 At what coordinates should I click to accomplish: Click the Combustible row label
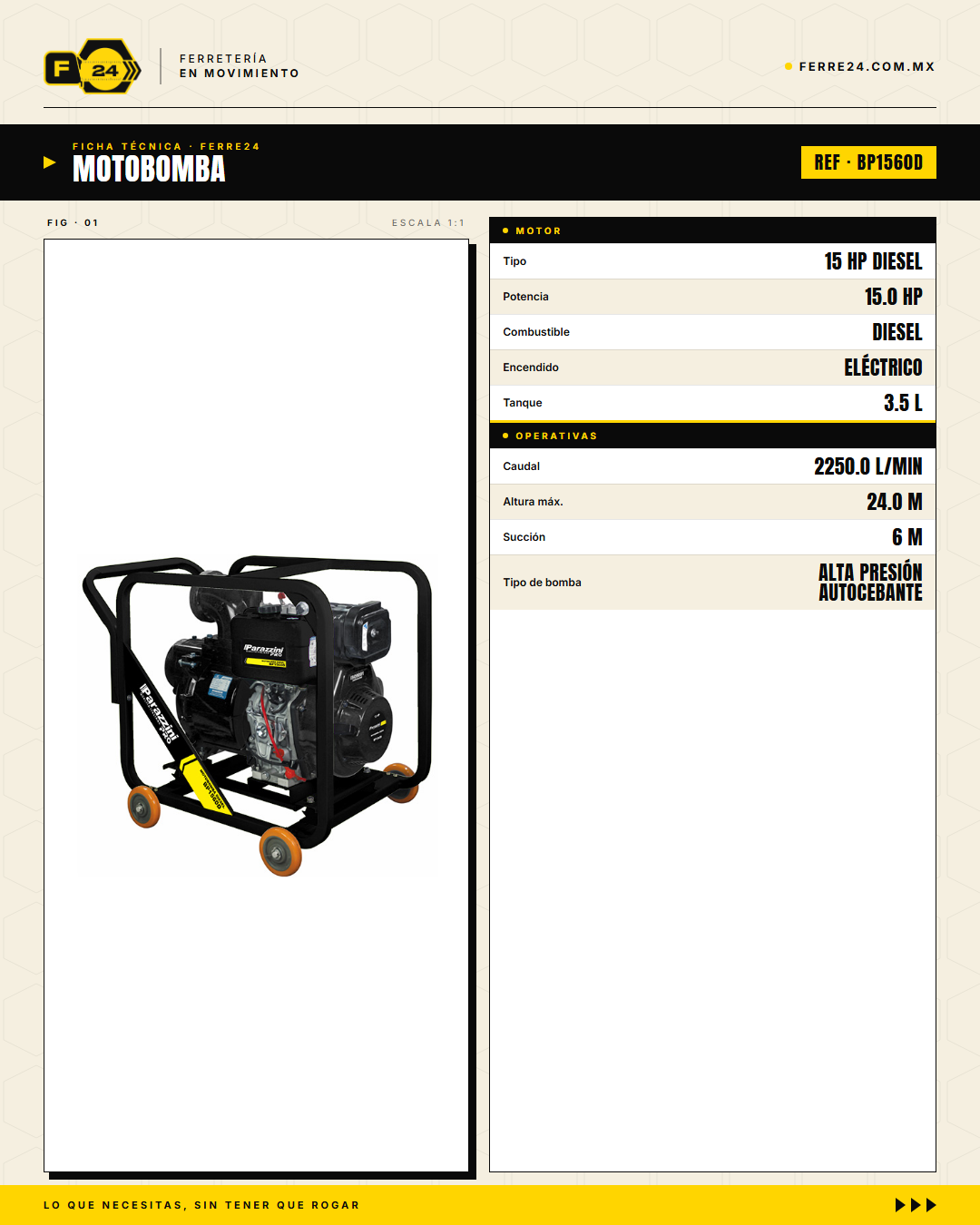[x=536, y=332]
